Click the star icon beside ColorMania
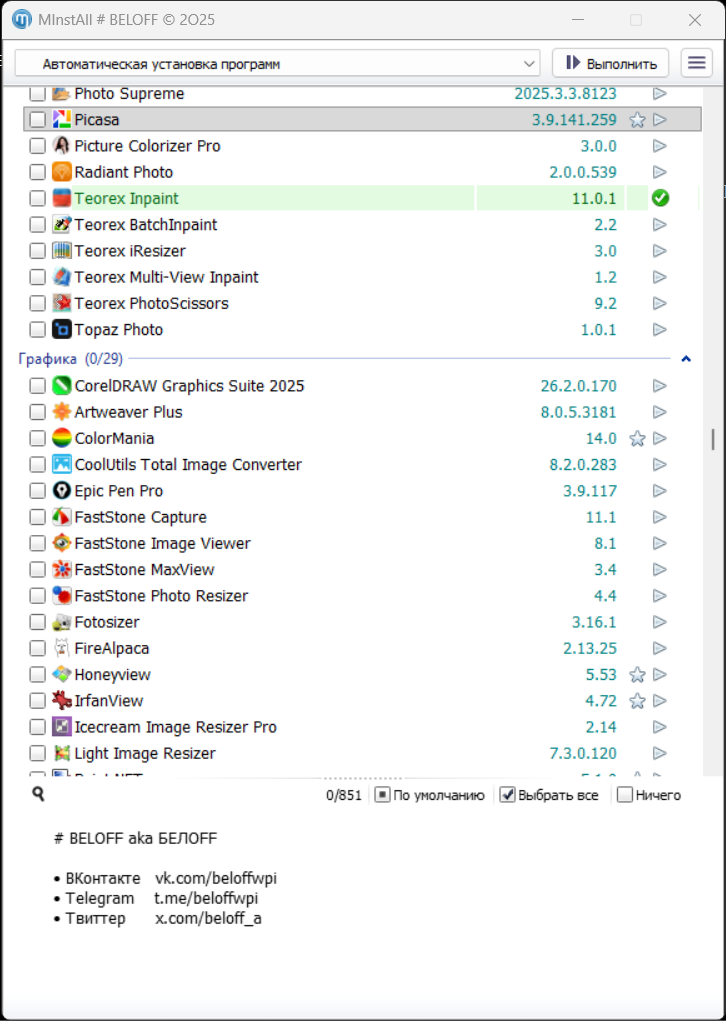 (x=637, y=438)
